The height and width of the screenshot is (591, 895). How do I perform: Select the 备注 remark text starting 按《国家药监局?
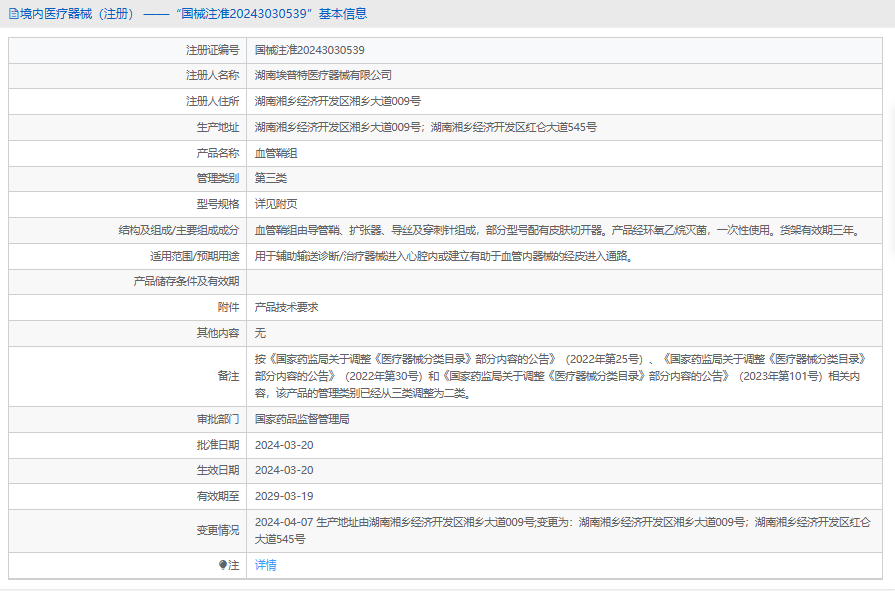point(561,376)
